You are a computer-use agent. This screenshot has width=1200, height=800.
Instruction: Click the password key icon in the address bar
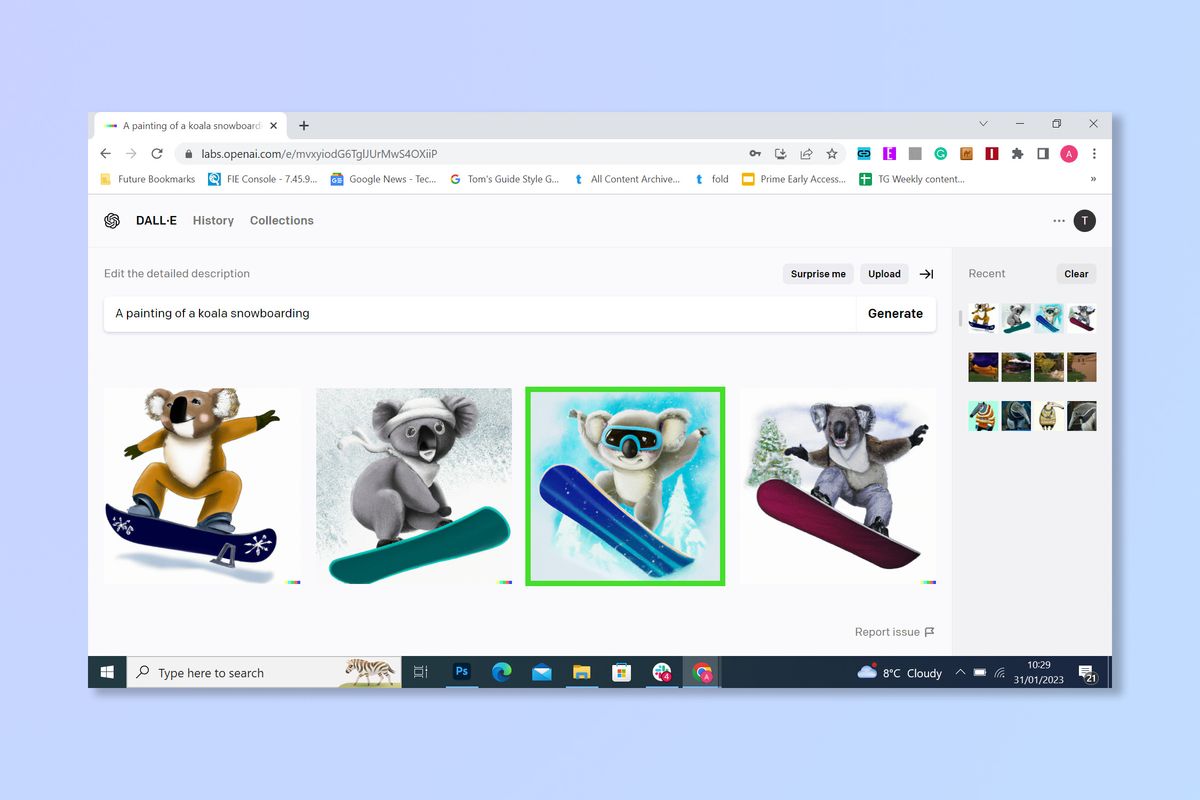coord(754,154)
